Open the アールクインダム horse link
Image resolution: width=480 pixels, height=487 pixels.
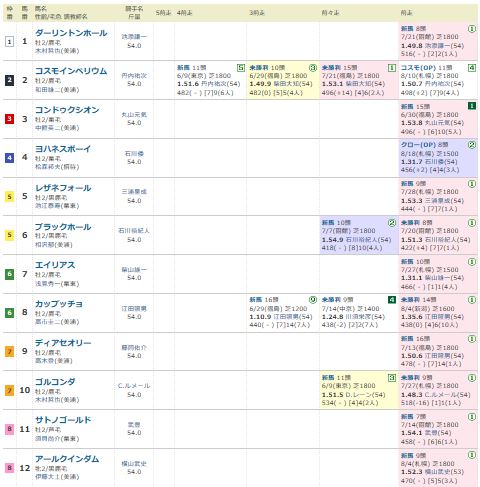pyautogui.click(x=67, y=459)
